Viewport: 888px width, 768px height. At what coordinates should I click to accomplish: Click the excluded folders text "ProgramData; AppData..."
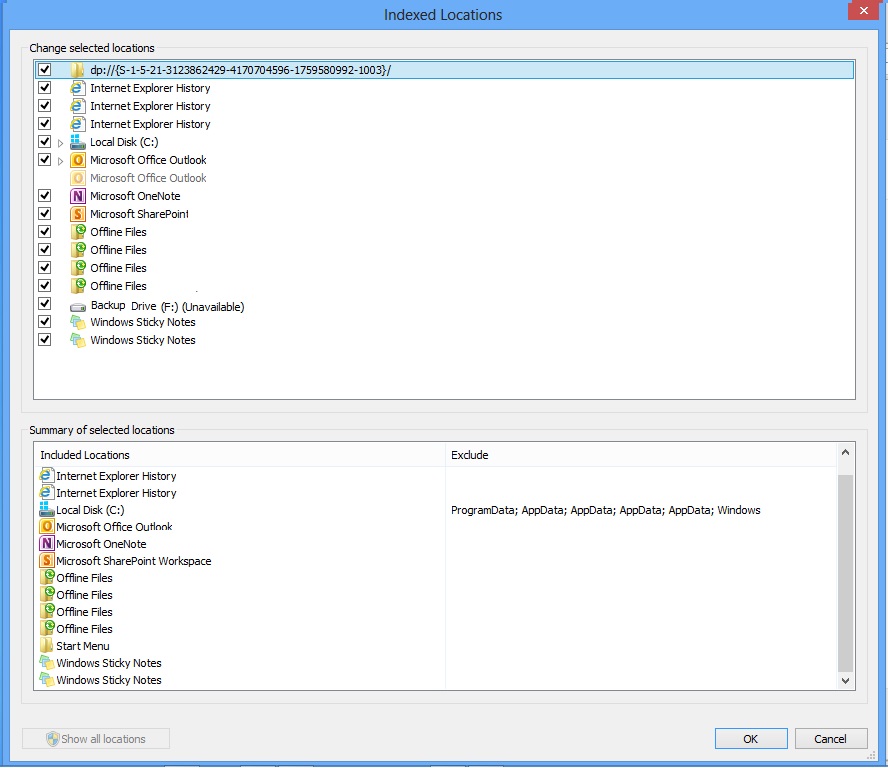pyautogui.click(x=605, y=510)
